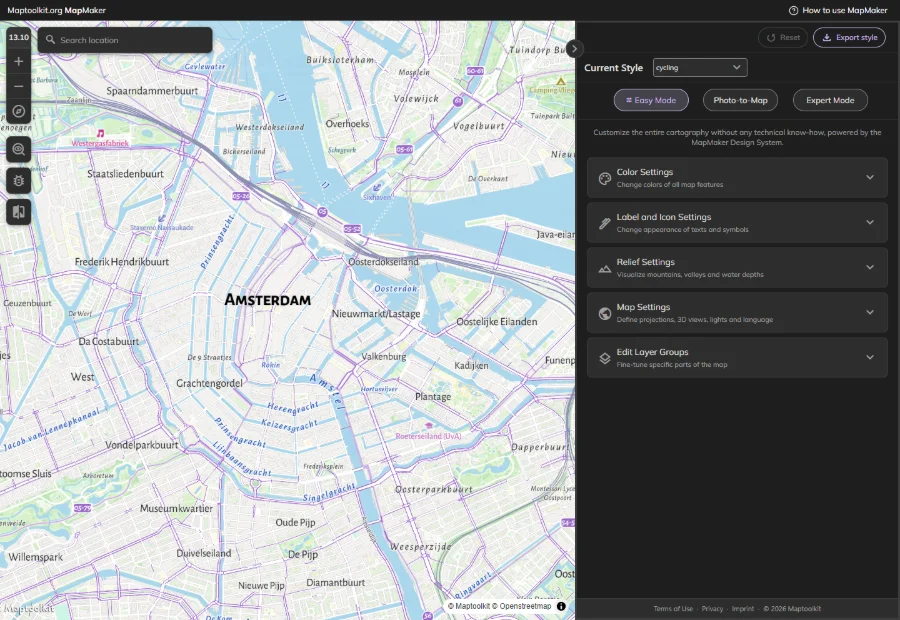This screenshot has height=620, width=900.
Task: Open the Privacy link
Action: pyautogui.click(x=712, y=609)
